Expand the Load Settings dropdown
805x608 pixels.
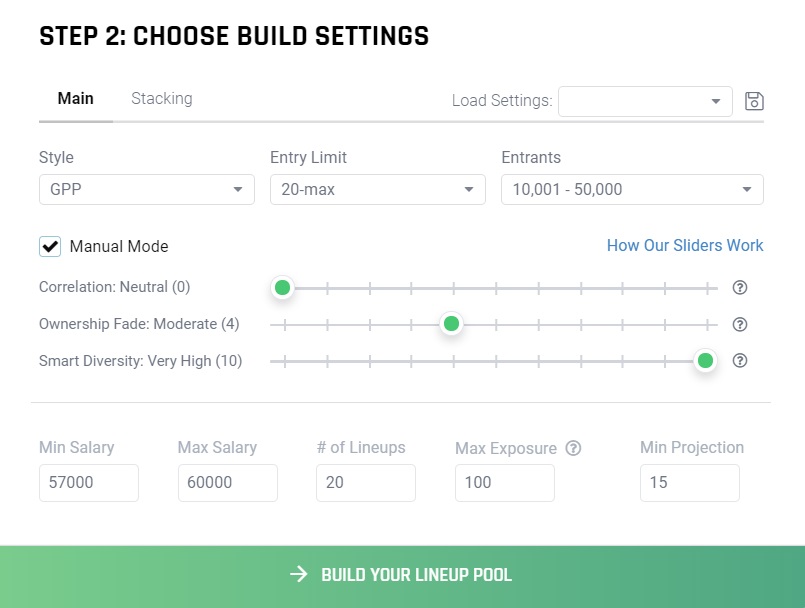tap(644, 101)
